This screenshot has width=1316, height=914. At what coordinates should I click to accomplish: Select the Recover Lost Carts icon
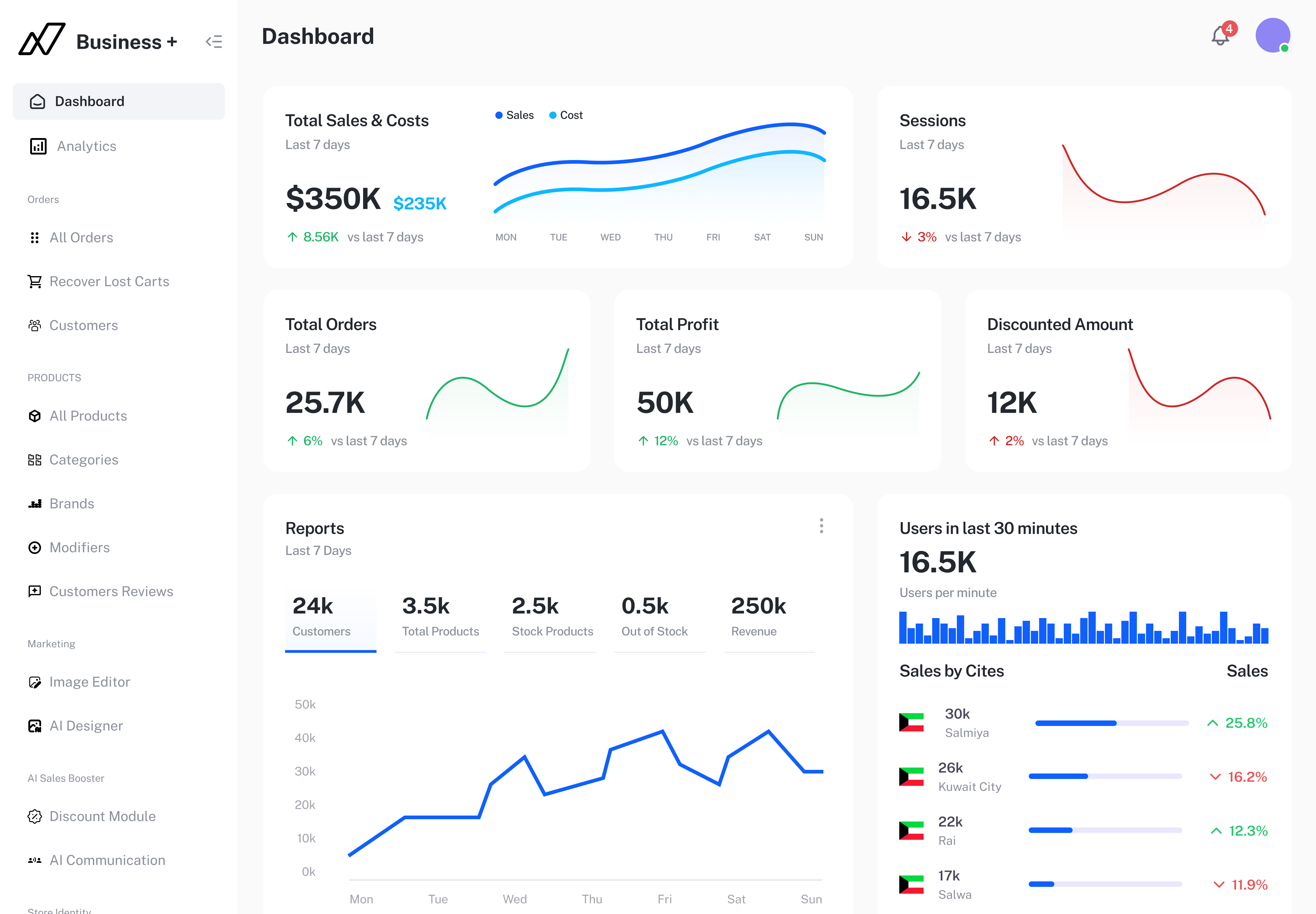pyautogui.click(x=35, y=281)
